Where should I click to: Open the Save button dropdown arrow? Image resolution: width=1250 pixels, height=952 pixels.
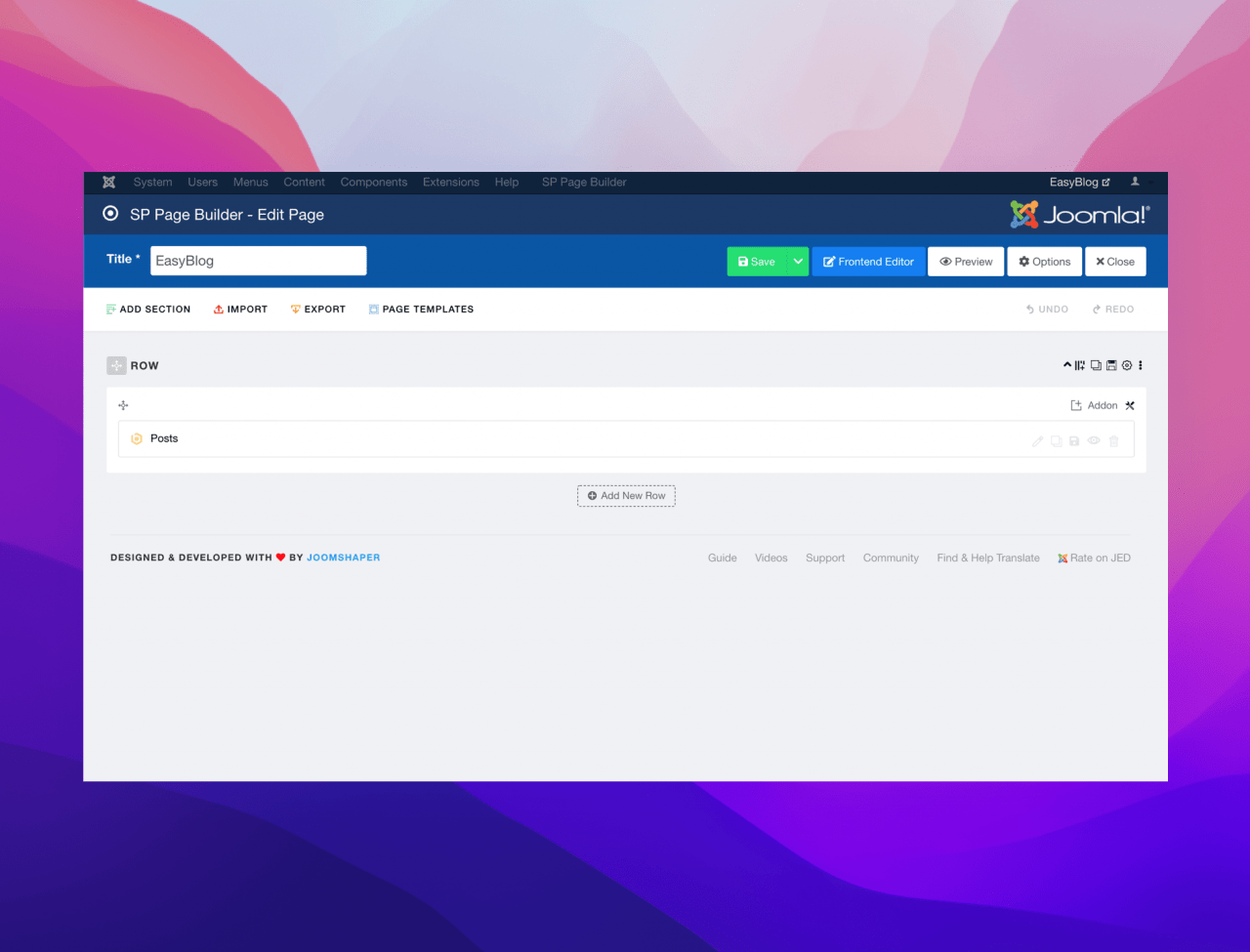pos(798,262)
